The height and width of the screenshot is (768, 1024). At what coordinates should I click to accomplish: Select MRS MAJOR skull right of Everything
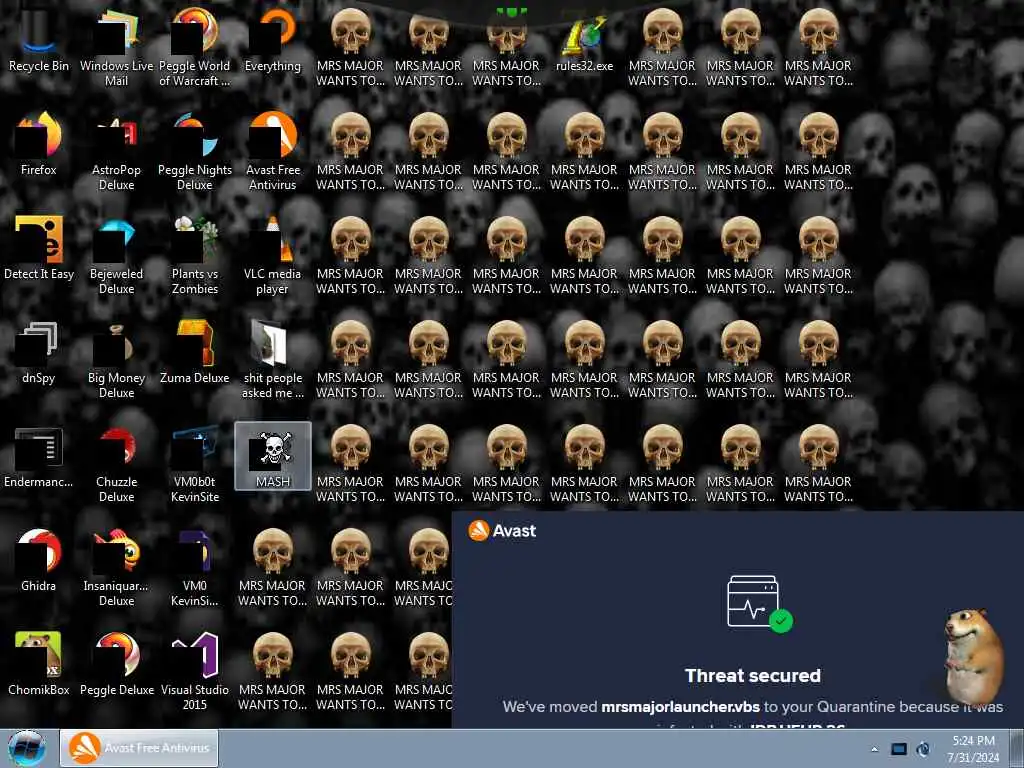click(350, 48)
